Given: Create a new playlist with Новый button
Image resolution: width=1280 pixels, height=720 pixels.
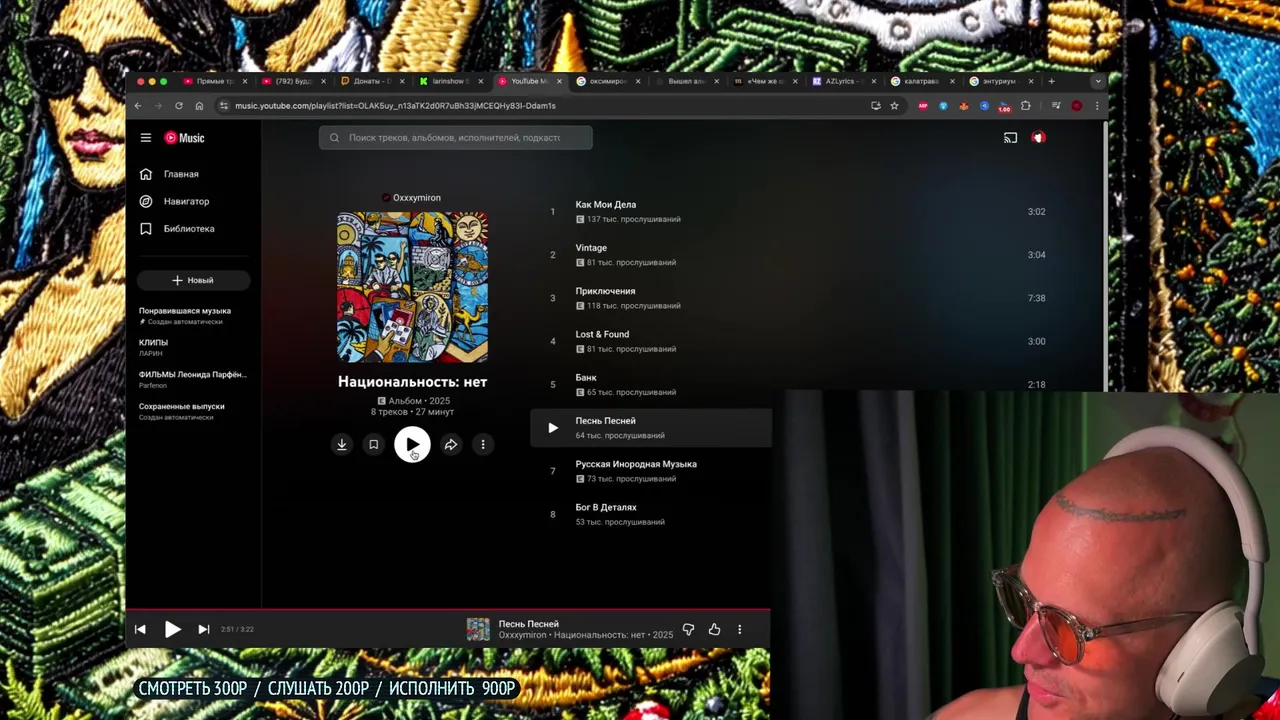Looking at the screenshot, I should (193, 280).
